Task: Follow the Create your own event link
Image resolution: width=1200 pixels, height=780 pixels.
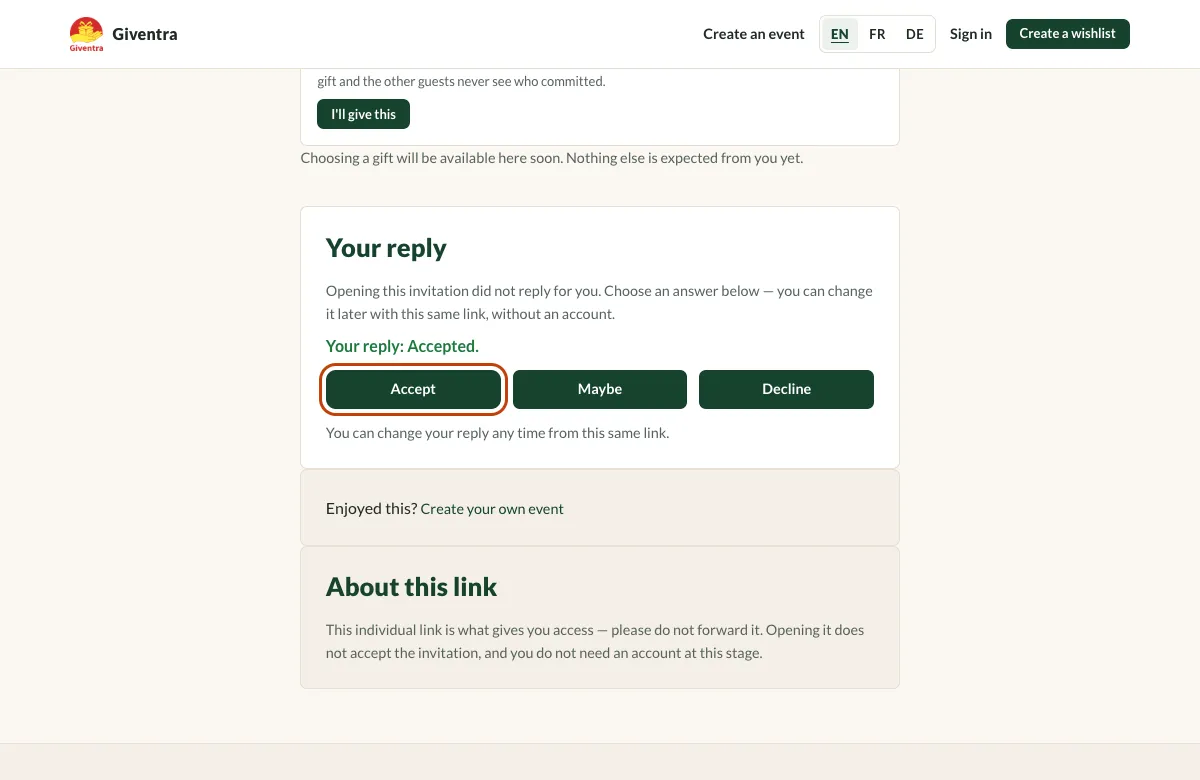Action: 492,509
